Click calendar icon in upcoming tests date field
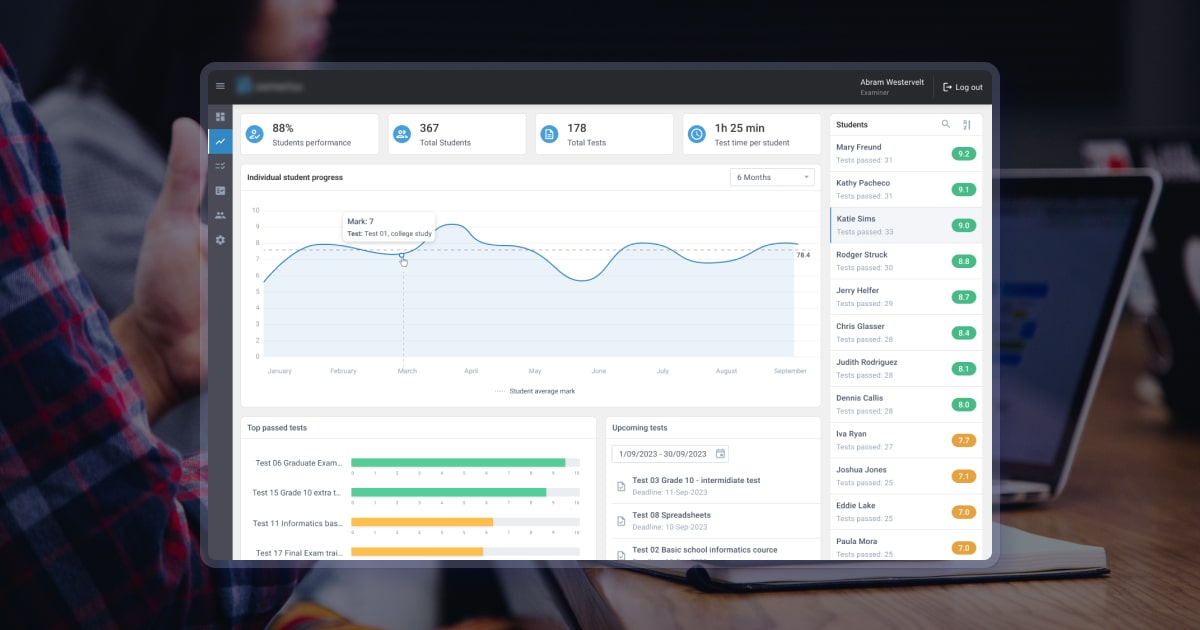 point(720,454)
